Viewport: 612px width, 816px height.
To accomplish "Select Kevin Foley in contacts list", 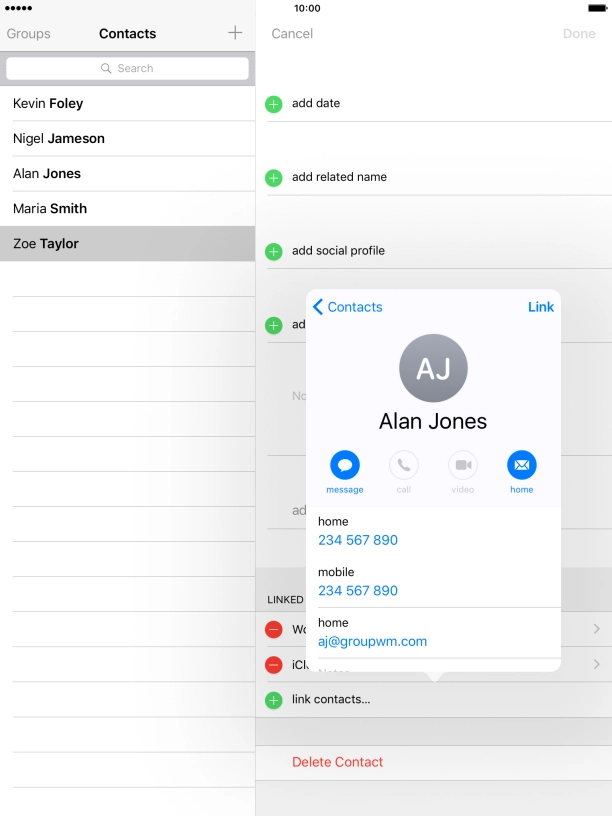I will 48,104.
